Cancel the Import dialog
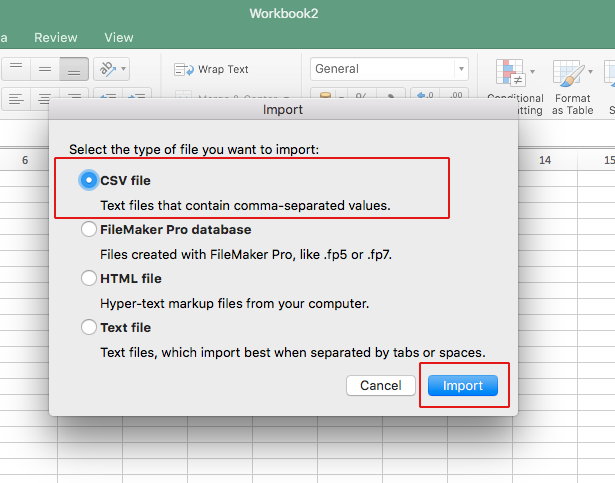This screenshot has height=483, width=615. click(380, 385)
